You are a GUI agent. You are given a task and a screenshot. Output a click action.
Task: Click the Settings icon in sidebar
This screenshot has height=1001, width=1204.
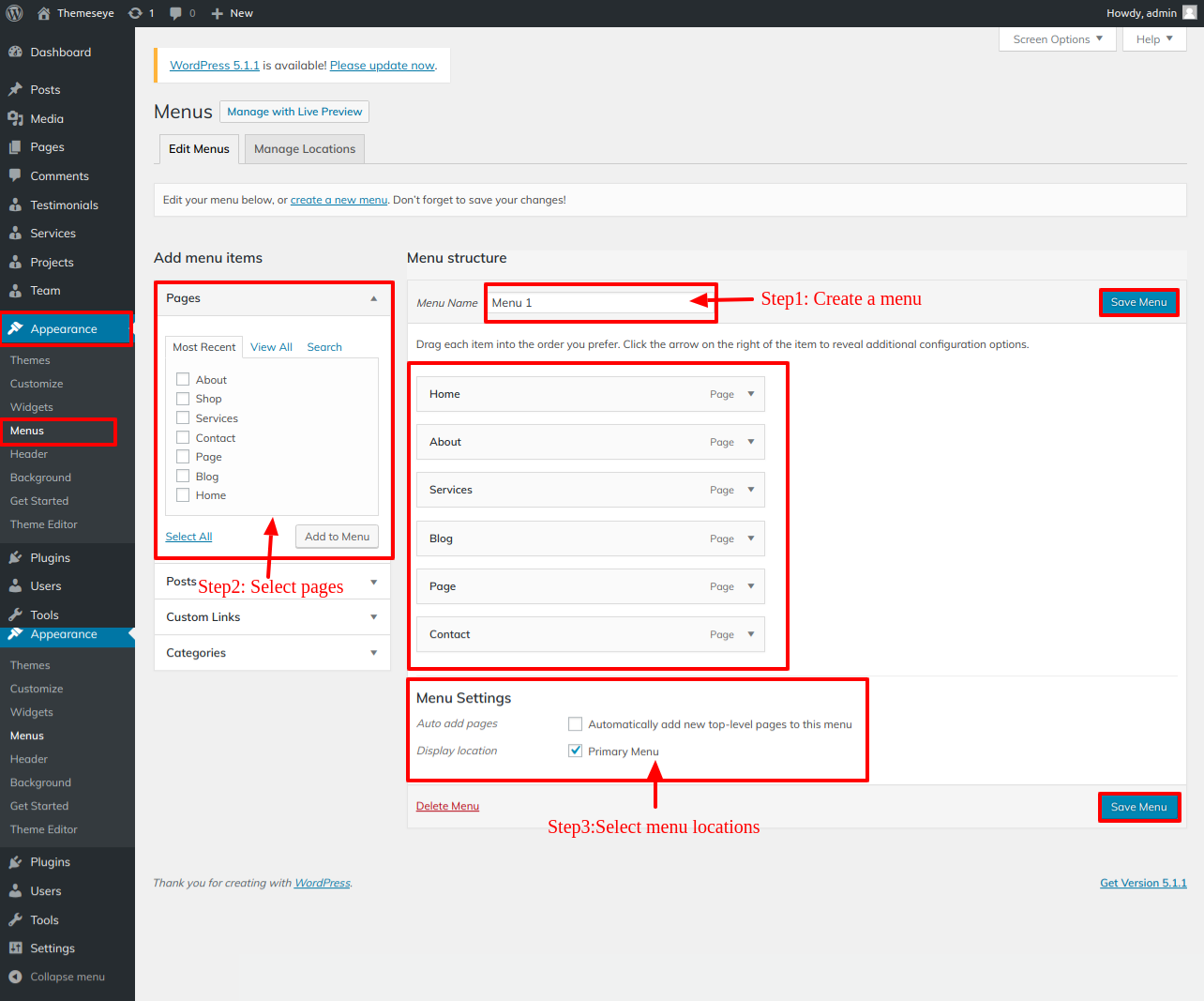[15, 948]
